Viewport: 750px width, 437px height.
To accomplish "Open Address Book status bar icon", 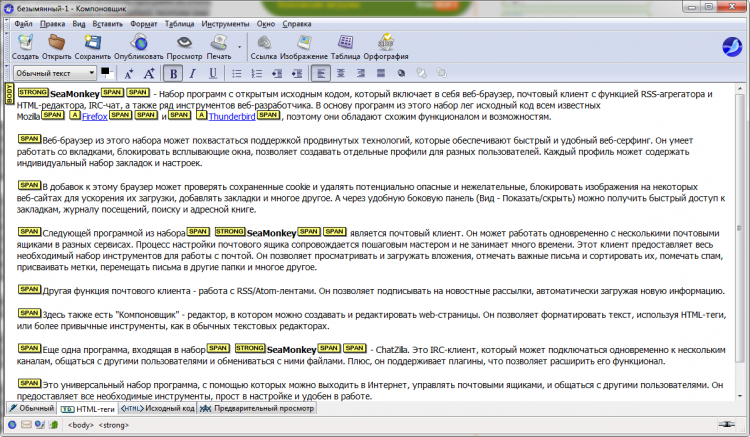I will 53,425.
